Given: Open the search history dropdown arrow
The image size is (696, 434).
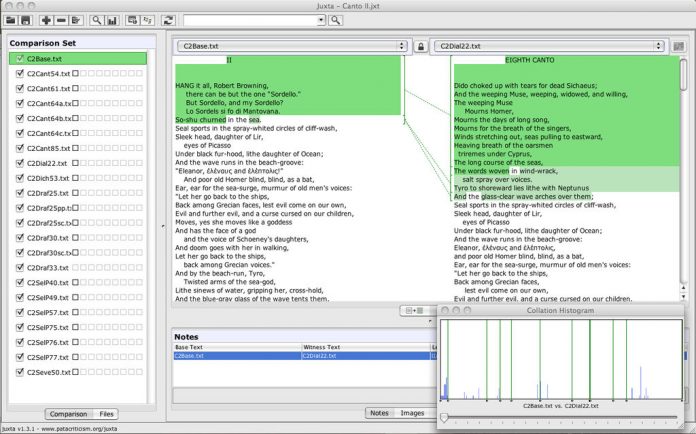Looking at the screenshot, I should click(x=321, y=20).
